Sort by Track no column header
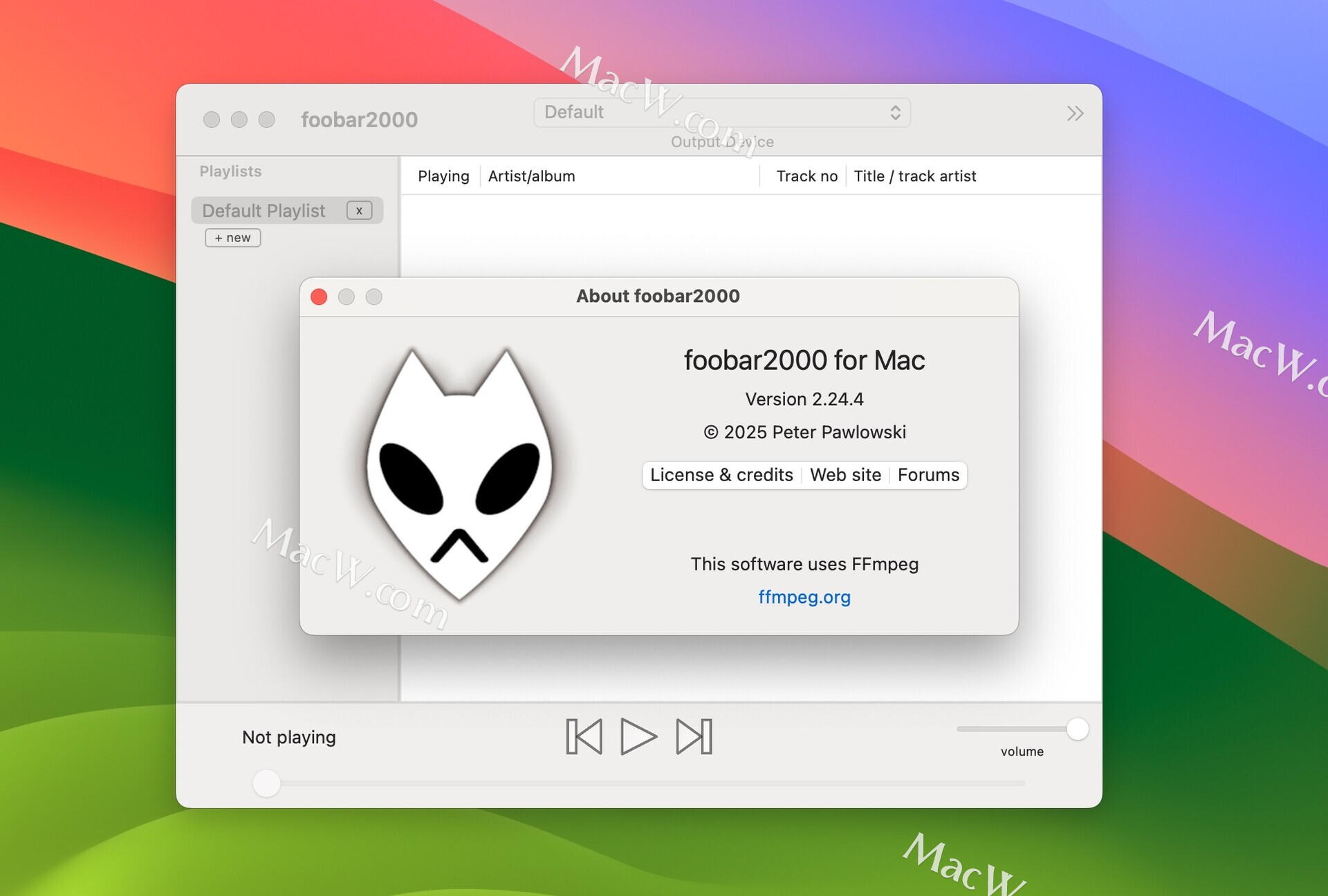Image resolution: width=1328 pixels, height=896 pixels. point(806,176)
